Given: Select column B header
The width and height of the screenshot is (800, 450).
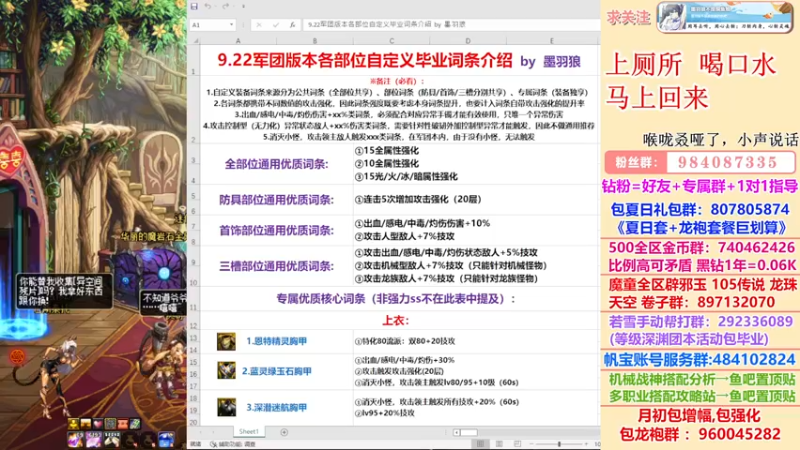Looking at the screenshot, I should coord(315,40).
